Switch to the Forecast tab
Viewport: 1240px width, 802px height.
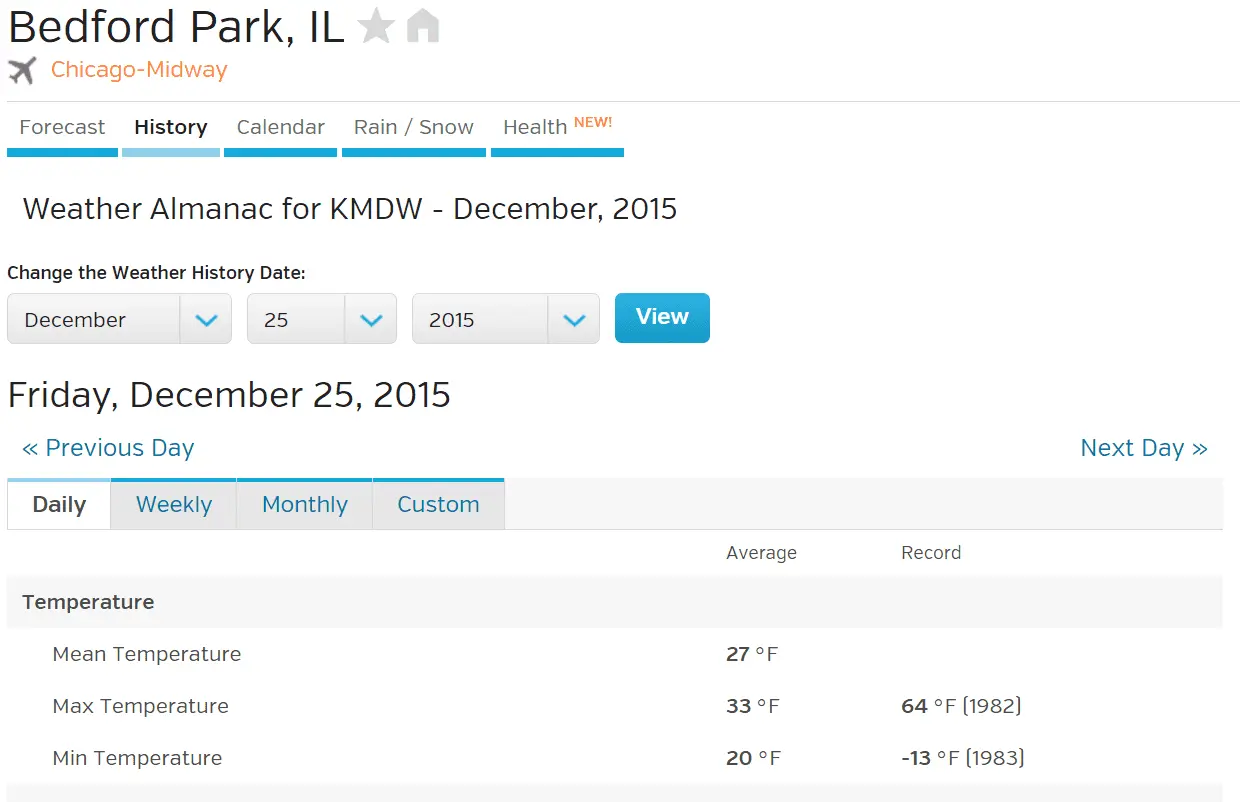pos(62,128)
